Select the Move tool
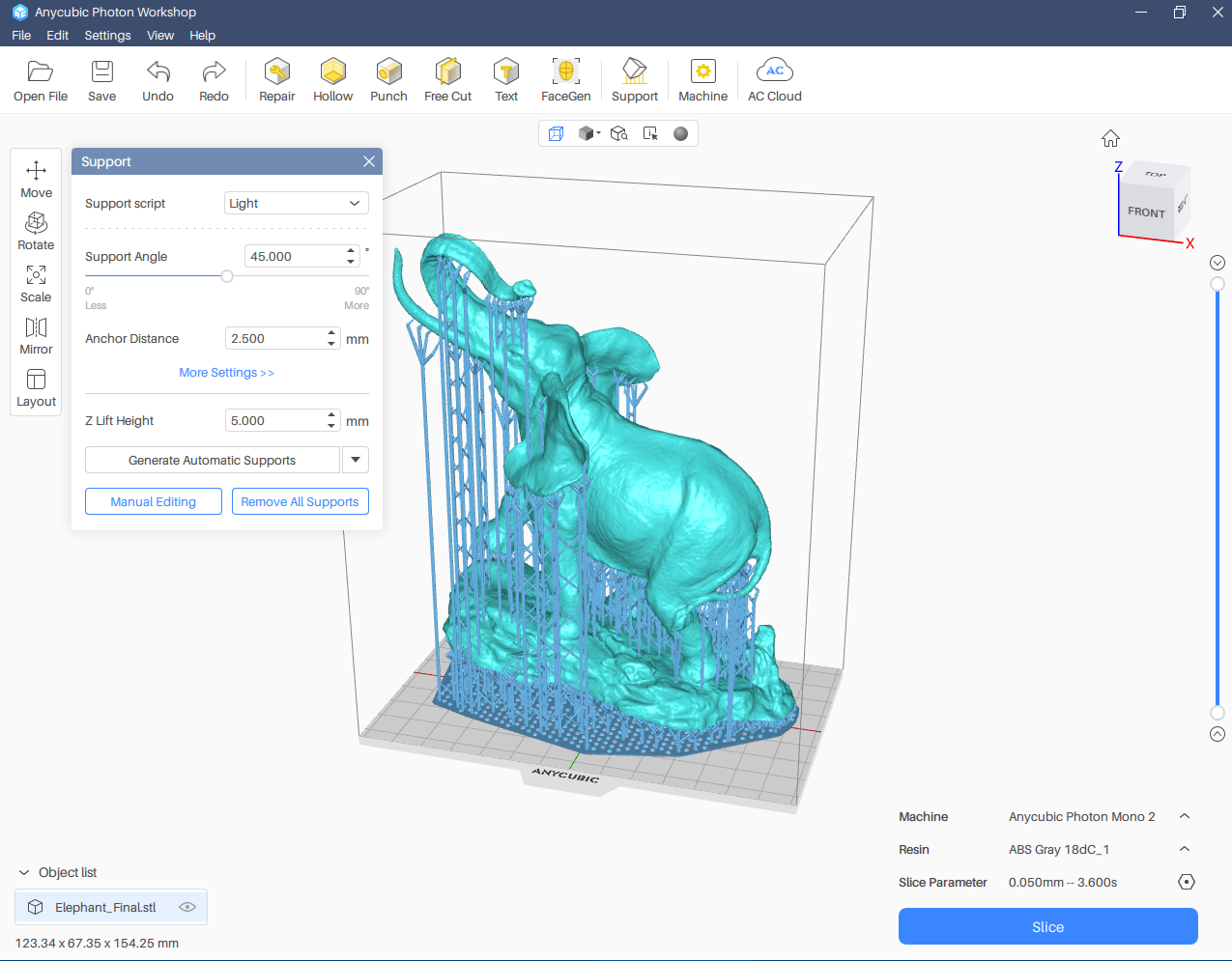Viewport: 1232px width, 961px height. tap(36, 179)
